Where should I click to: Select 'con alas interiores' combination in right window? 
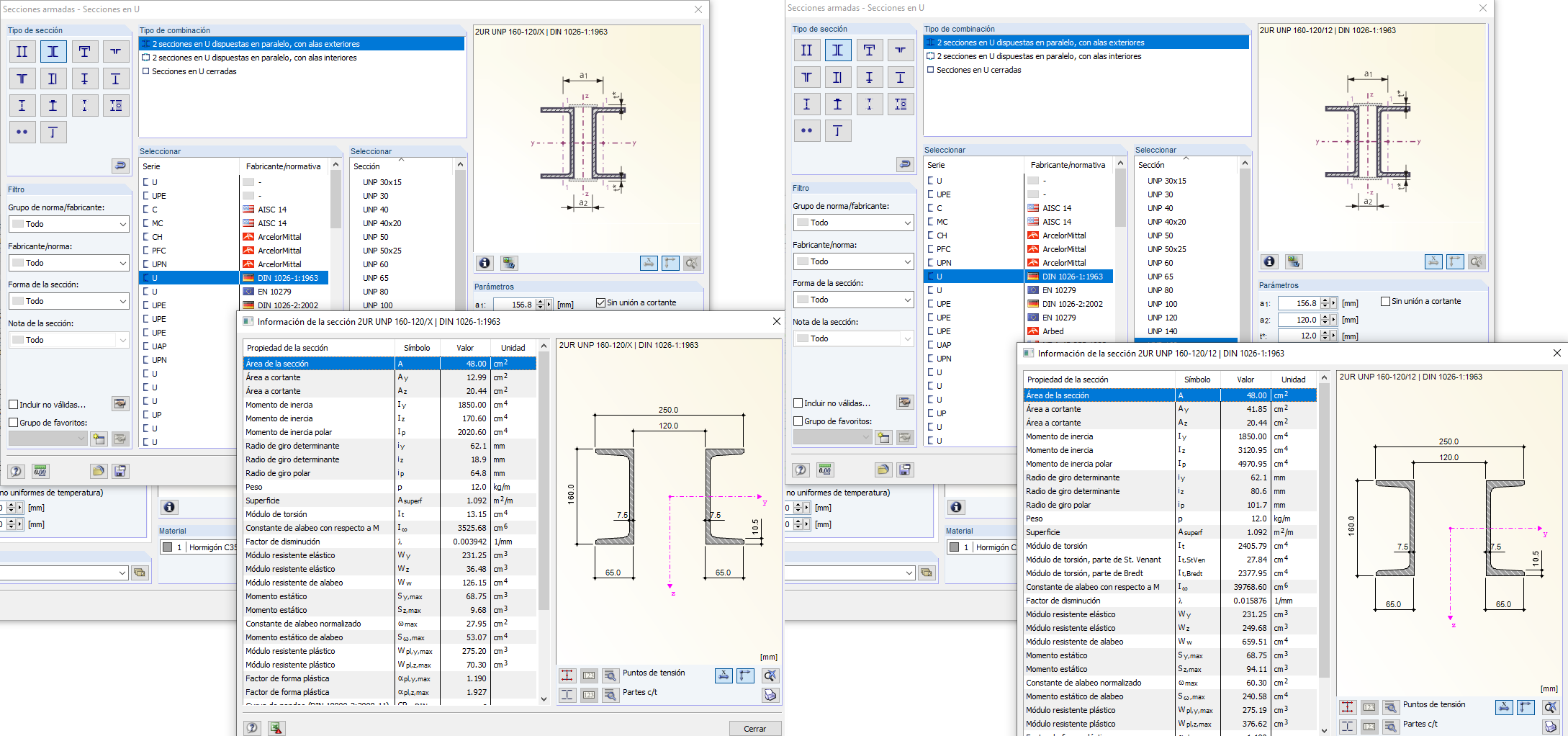click(x=1086, y=56)
